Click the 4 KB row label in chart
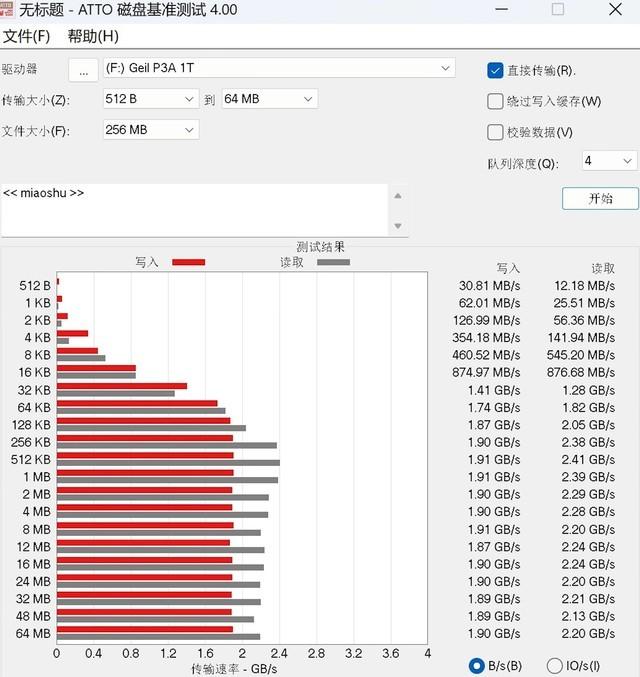Viewport: 640px width, 677px height. pyautogui.click(x=37, y=338)
